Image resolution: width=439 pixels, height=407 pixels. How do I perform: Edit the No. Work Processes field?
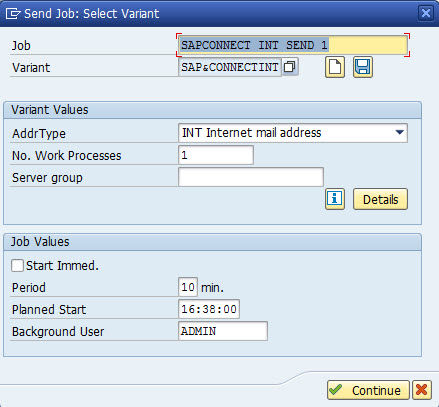pyautogui.click(x=216, y=155)
